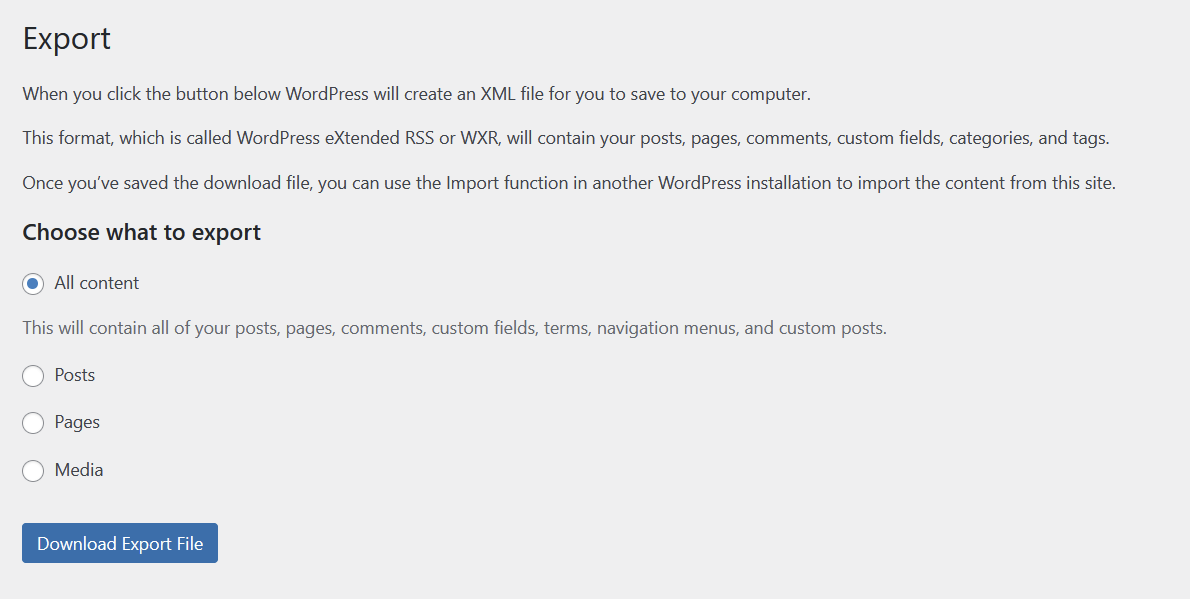Pick the Media radio button
The width and height of the screenshot is (1190, 599).
tap(33, 471)
